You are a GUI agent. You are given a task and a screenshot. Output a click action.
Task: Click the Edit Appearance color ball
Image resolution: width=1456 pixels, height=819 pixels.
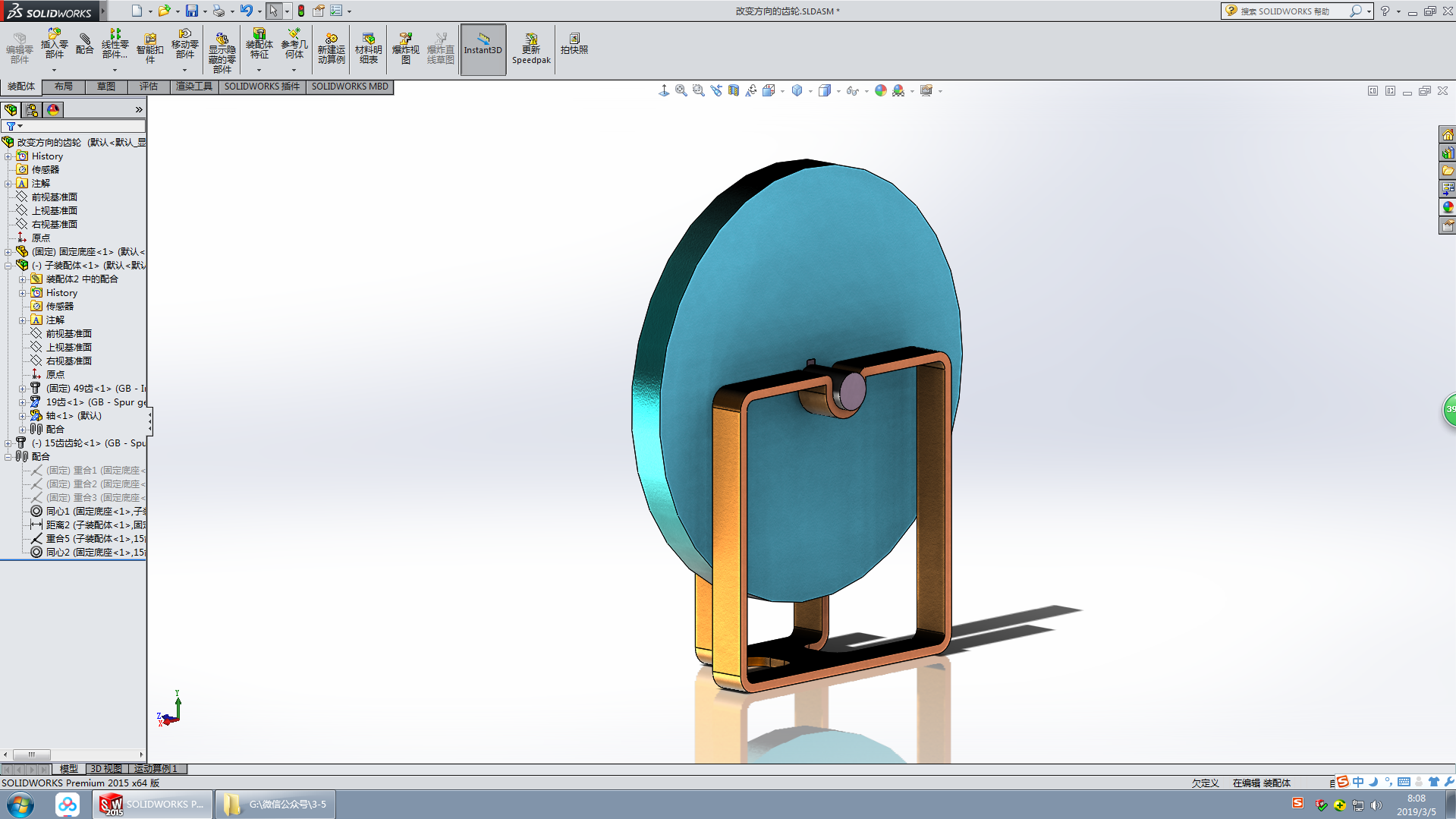click(x=880, y=91)
